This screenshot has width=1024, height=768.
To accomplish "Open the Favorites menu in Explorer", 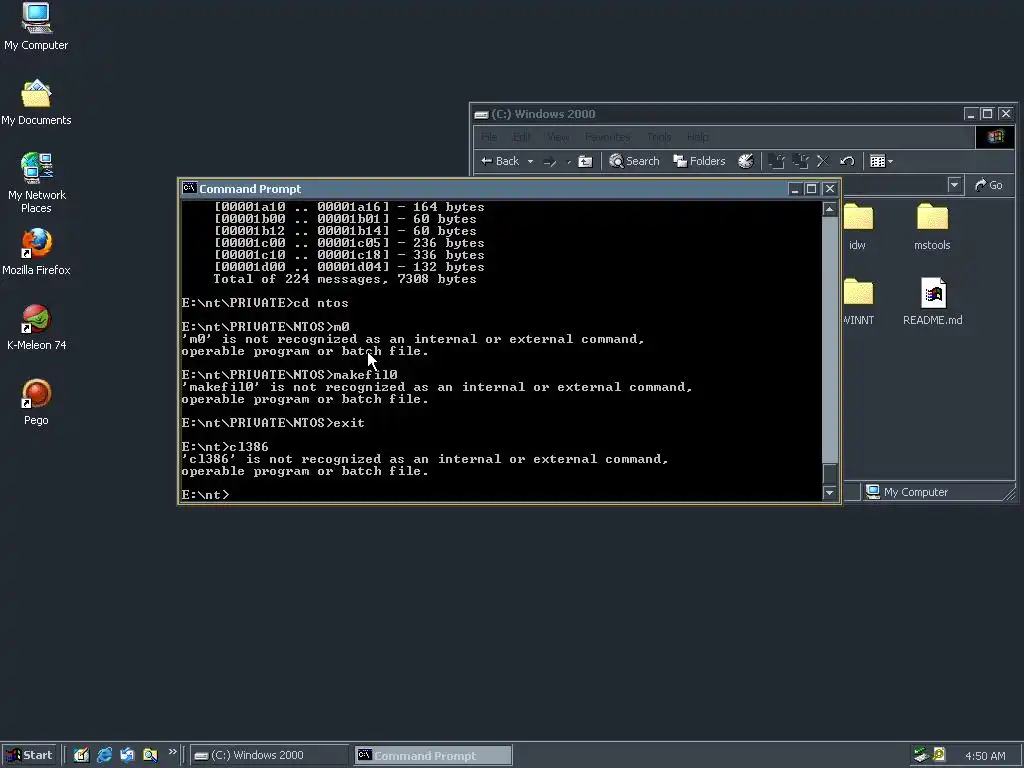I will pyautogui.click(x=607, y=137).
